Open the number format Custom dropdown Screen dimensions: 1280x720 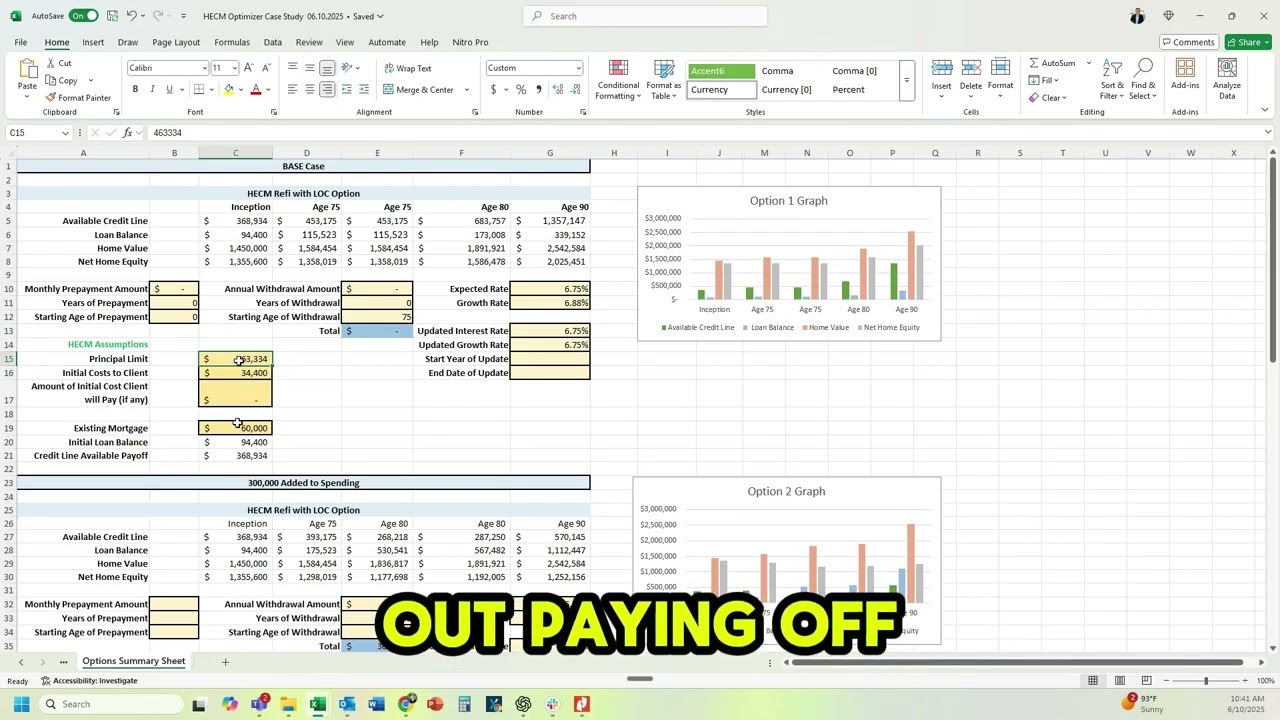tap(578, 68)
